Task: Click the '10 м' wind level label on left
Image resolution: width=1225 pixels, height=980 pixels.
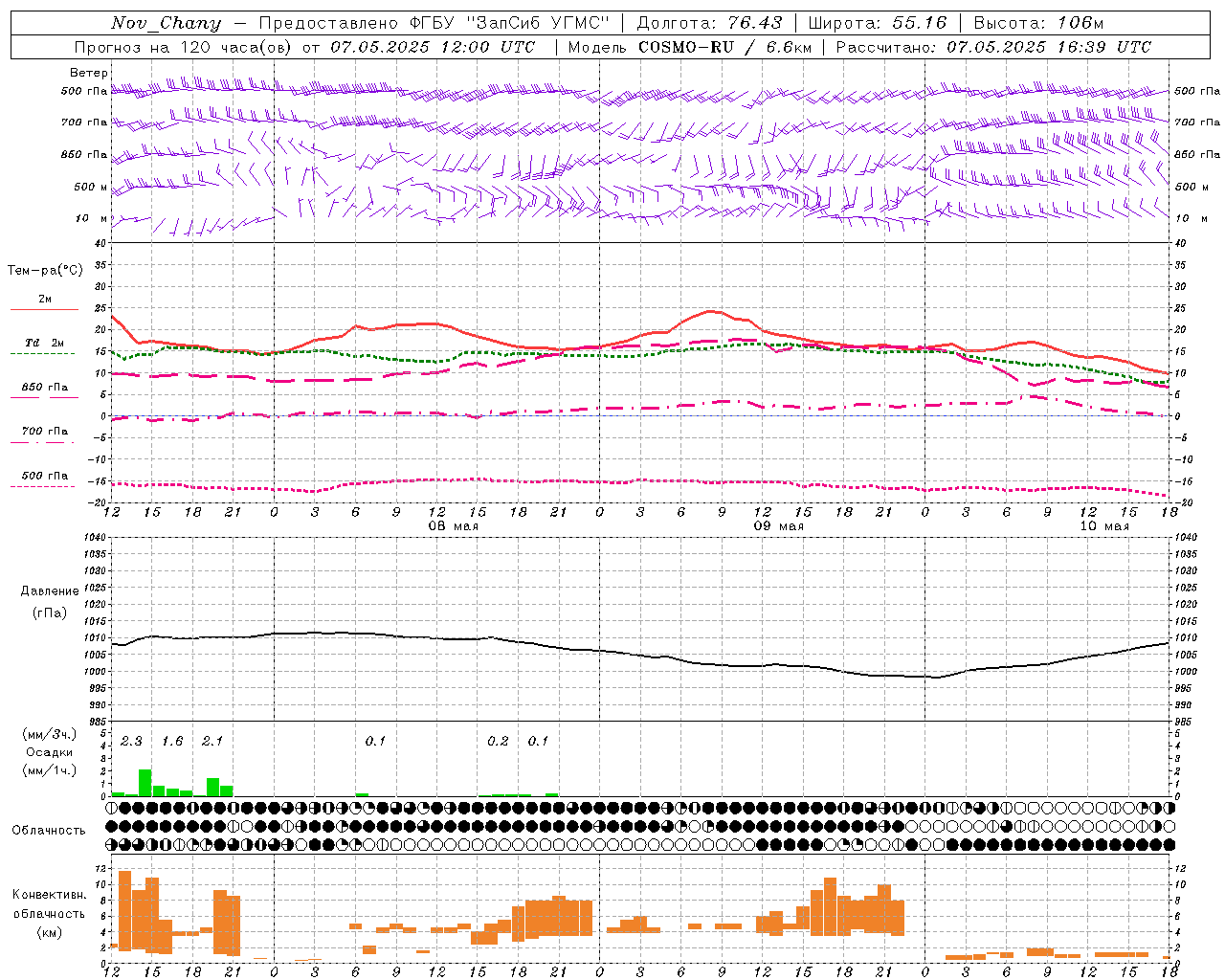Action: point(91,218)
